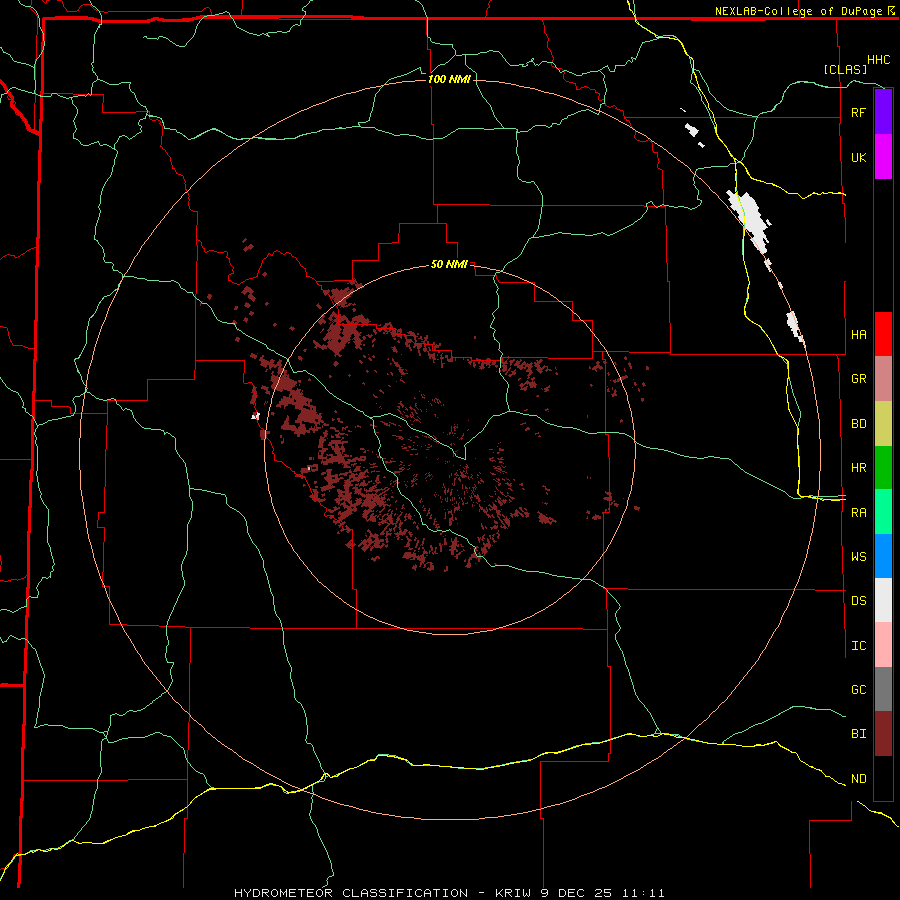
Task: Click the DS legend label
Action: coord(858,601)
